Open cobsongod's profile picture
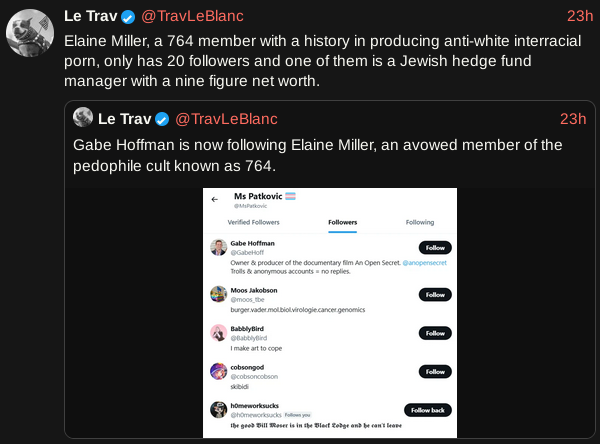 point(218,371)
